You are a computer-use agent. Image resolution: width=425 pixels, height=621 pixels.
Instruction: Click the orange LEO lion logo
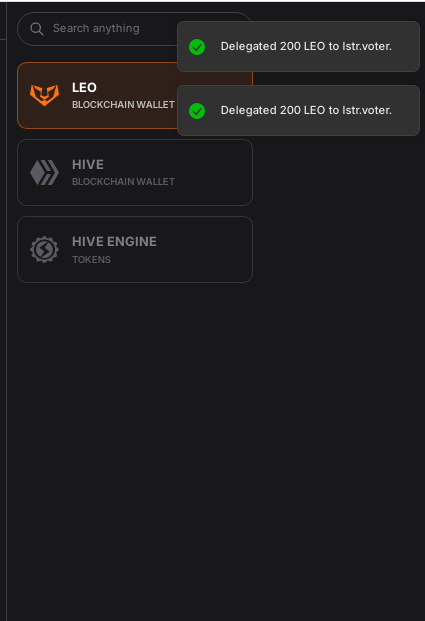pos(44,95)
